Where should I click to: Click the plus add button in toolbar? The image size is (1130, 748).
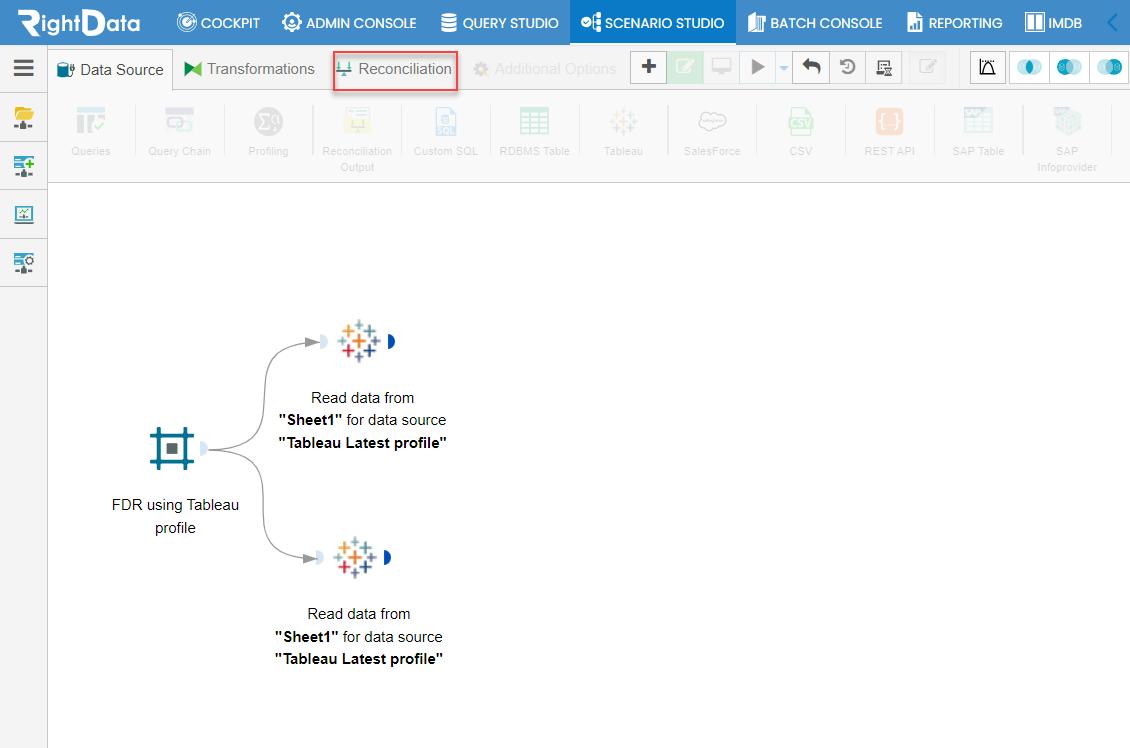click(x=648, y=67)
